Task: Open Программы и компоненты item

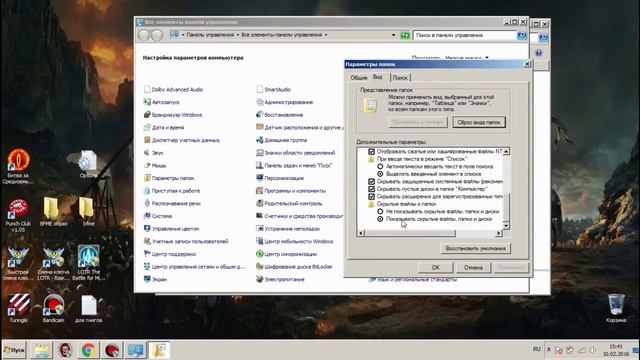Action: tap(291, 191)
